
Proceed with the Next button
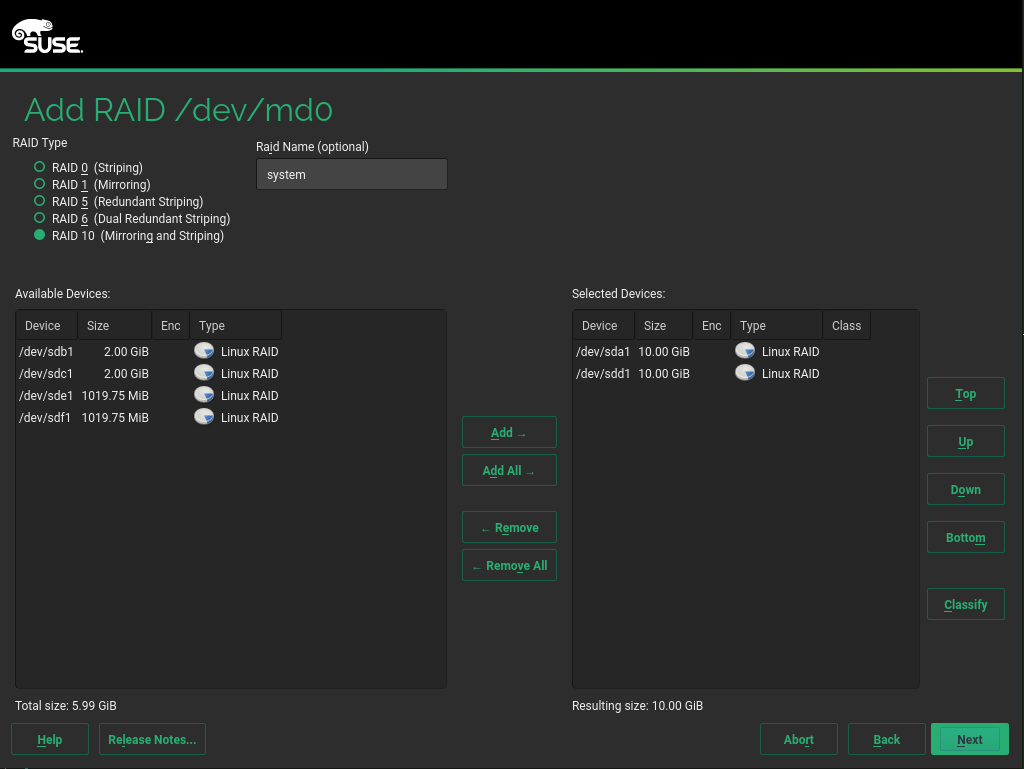[969, 740]
